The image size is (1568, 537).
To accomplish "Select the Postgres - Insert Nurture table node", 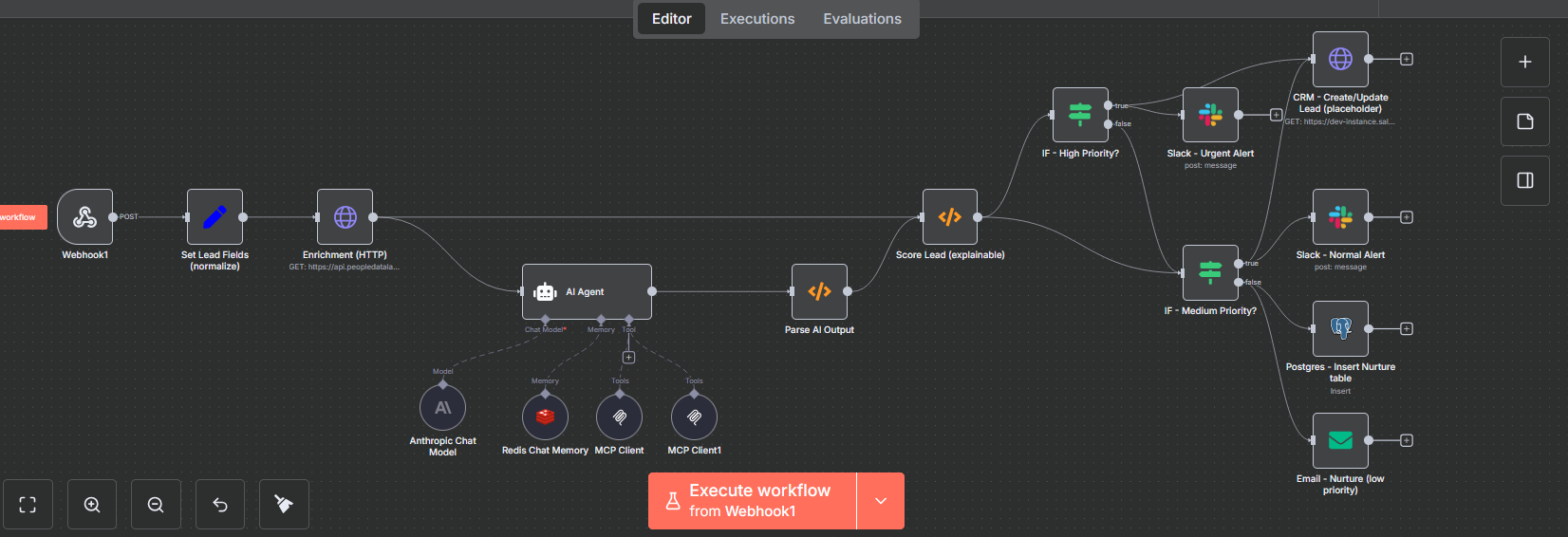I will pos(1340,328).
